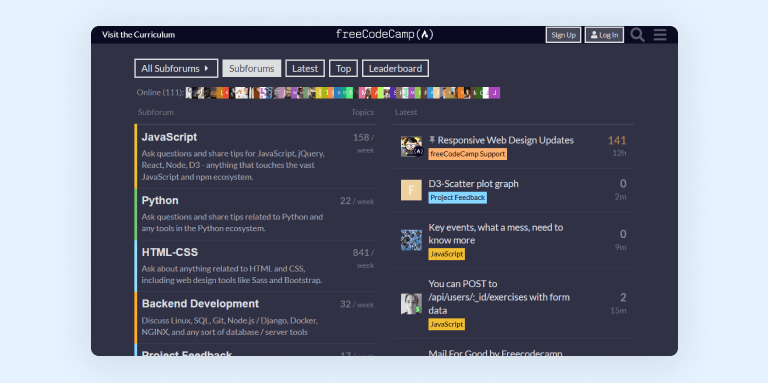Click the 32 / week topics count

pyautogui.click(x=357, y=304)
